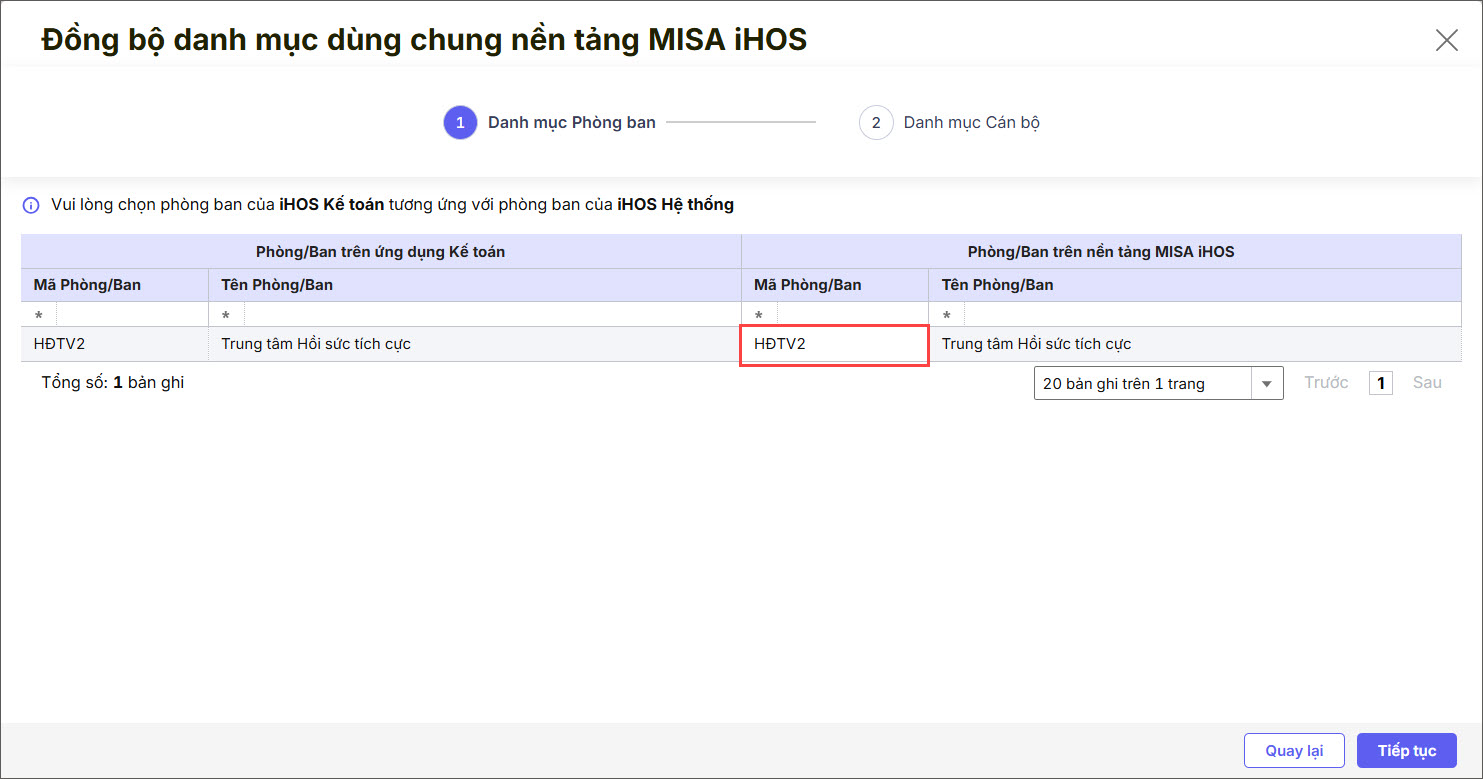Go to next page with Sau
This screenshot has width=1483, height=779.
1427,383
